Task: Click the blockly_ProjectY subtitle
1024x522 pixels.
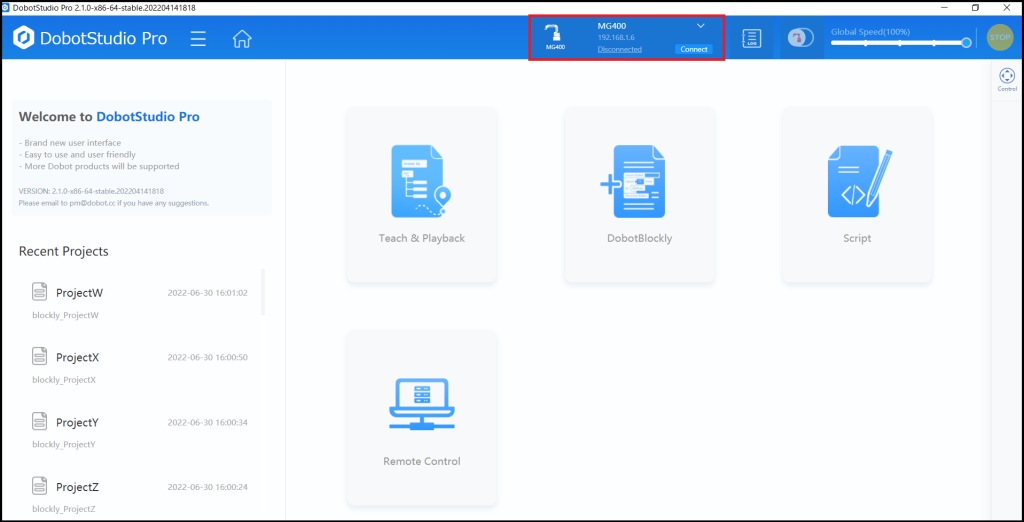Action: [64, 445]
